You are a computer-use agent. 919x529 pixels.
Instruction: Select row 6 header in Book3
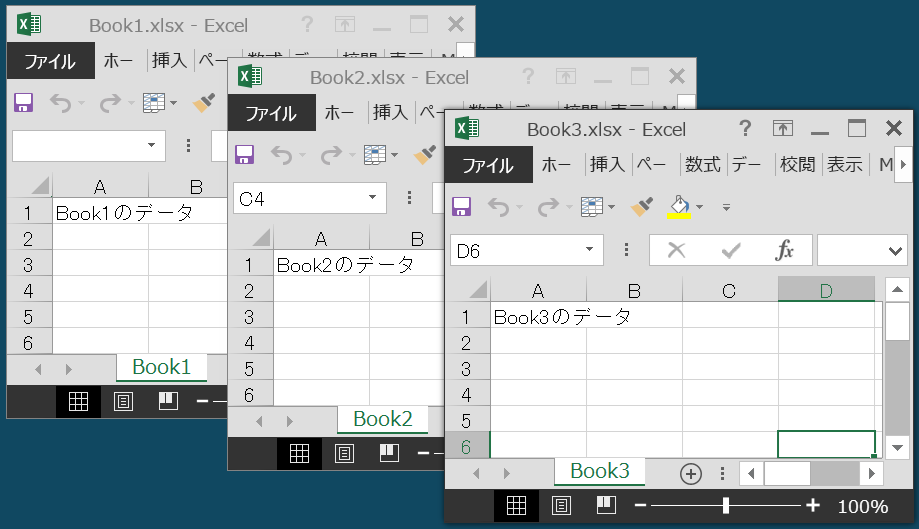467,447
